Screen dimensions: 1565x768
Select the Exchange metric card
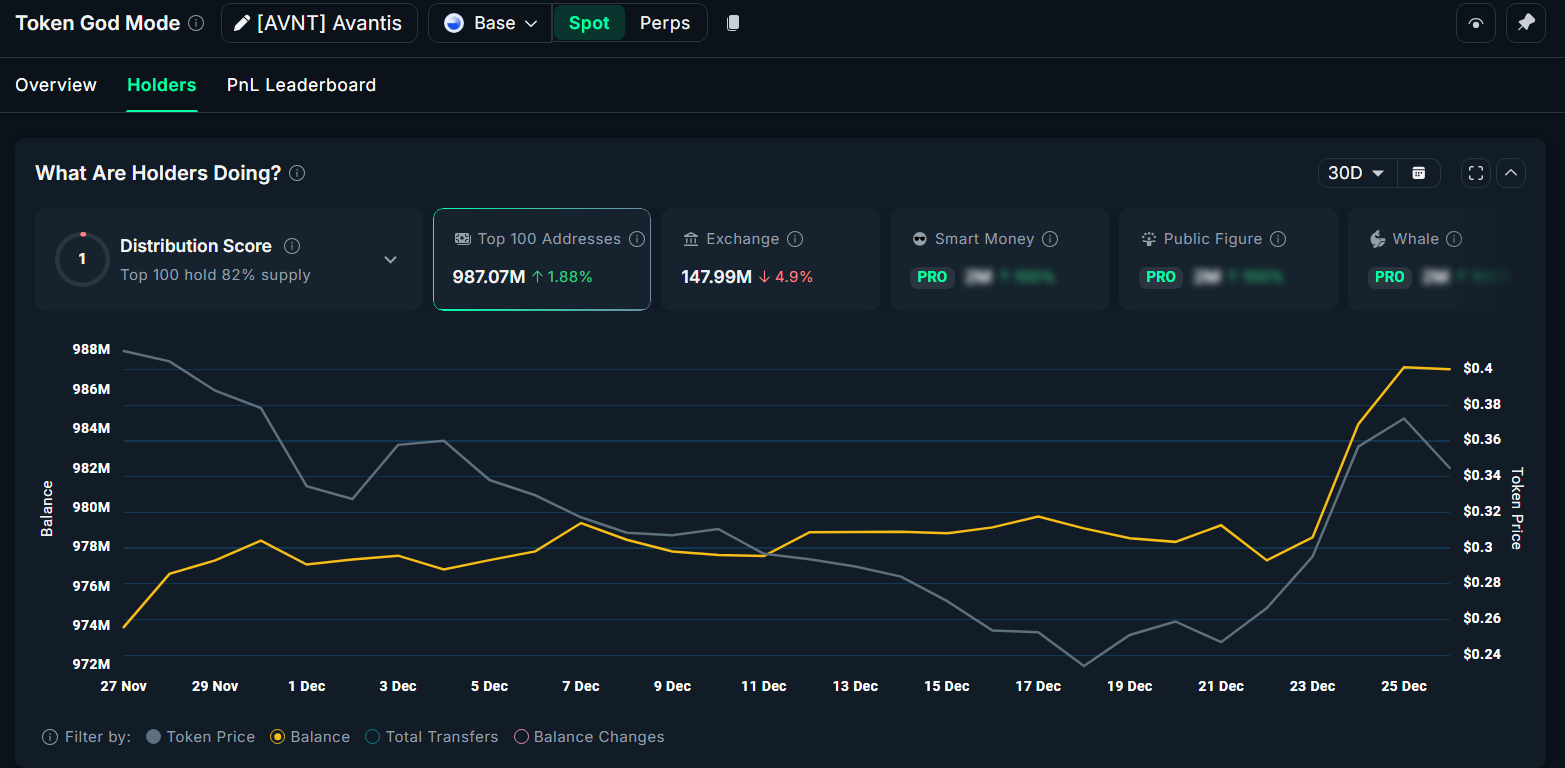pyautogui.click(x=770, y=260)
